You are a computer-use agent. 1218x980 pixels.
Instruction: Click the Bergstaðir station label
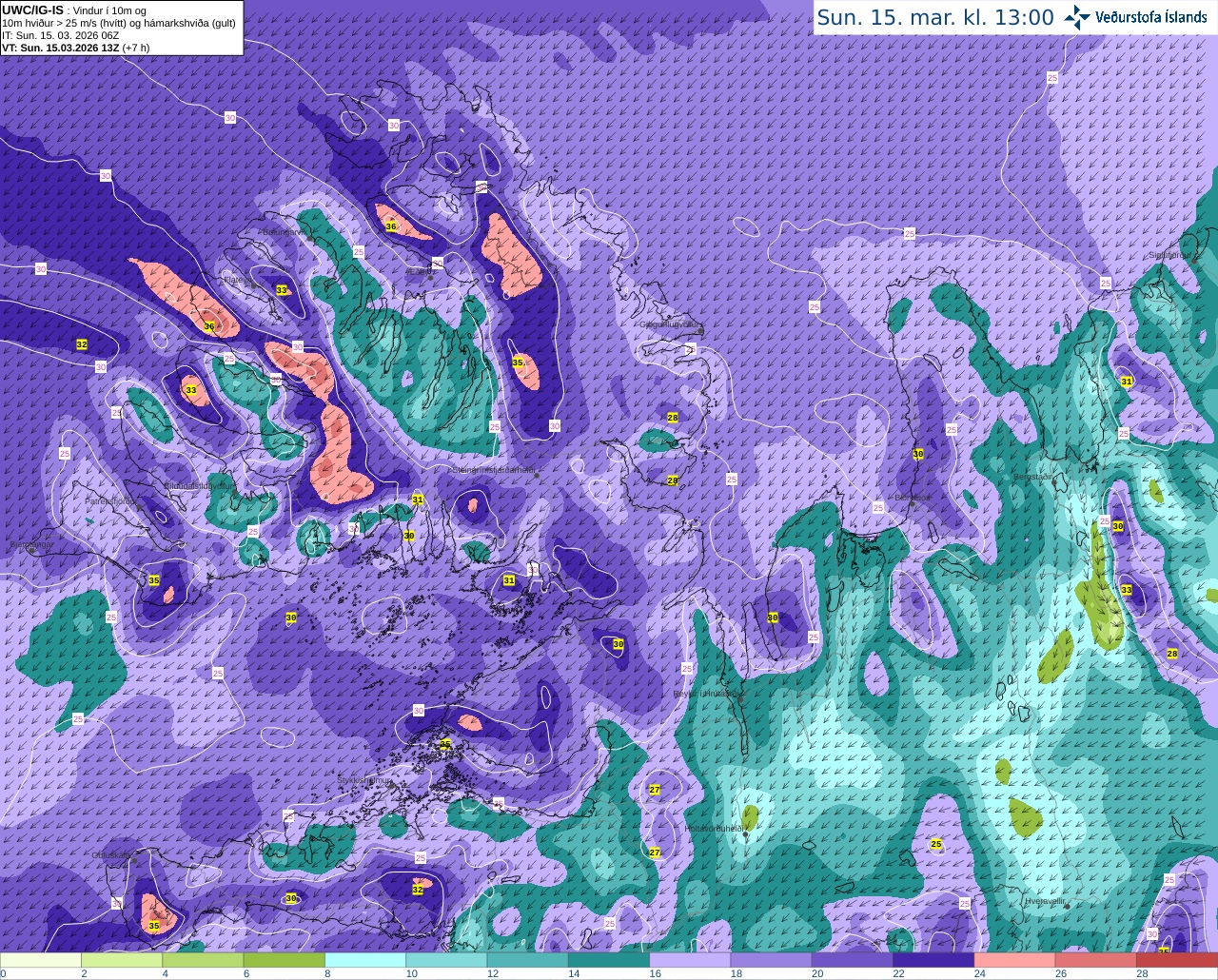click(1034, 476)
